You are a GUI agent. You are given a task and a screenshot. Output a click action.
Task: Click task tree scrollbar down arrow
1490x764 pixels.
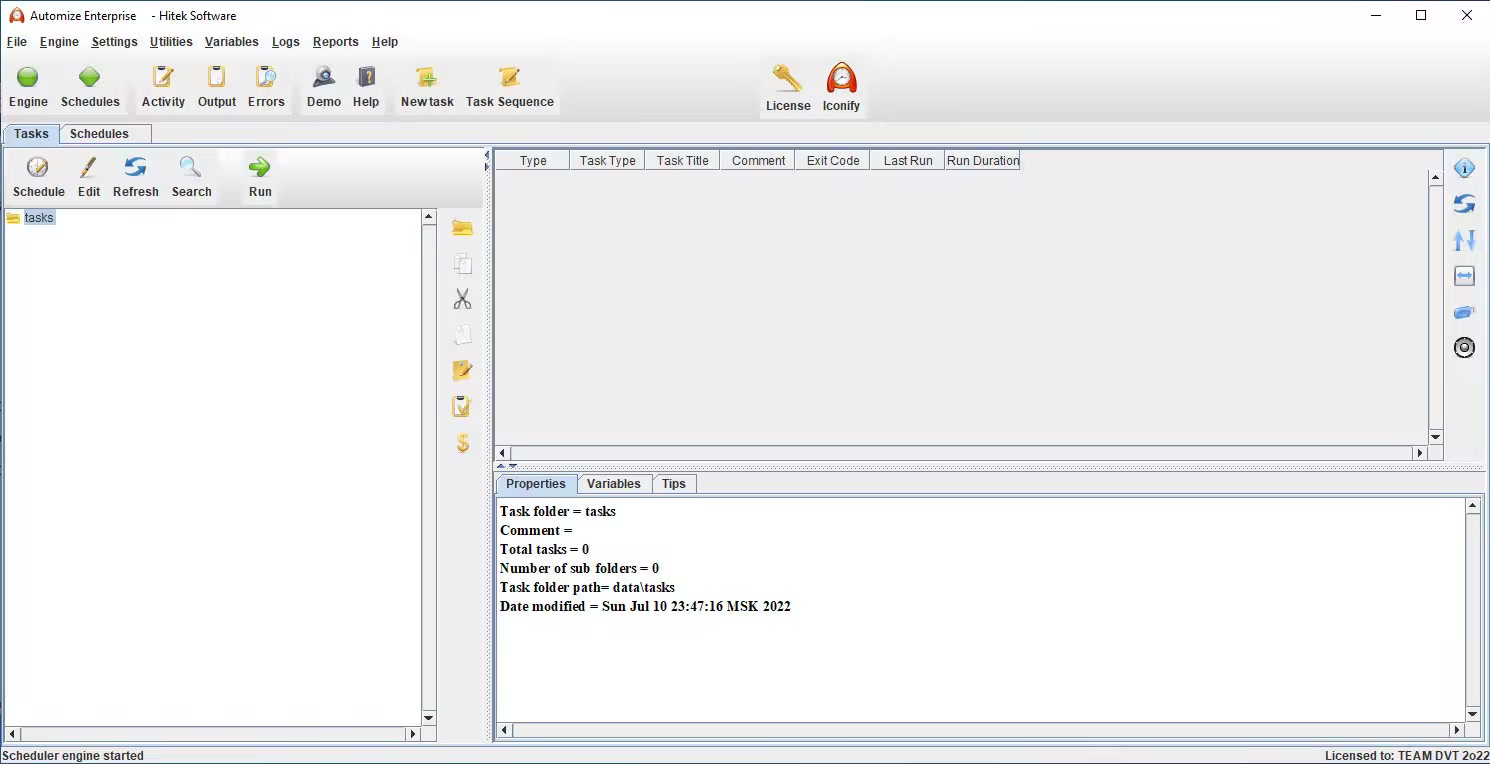tap(429, 718)
